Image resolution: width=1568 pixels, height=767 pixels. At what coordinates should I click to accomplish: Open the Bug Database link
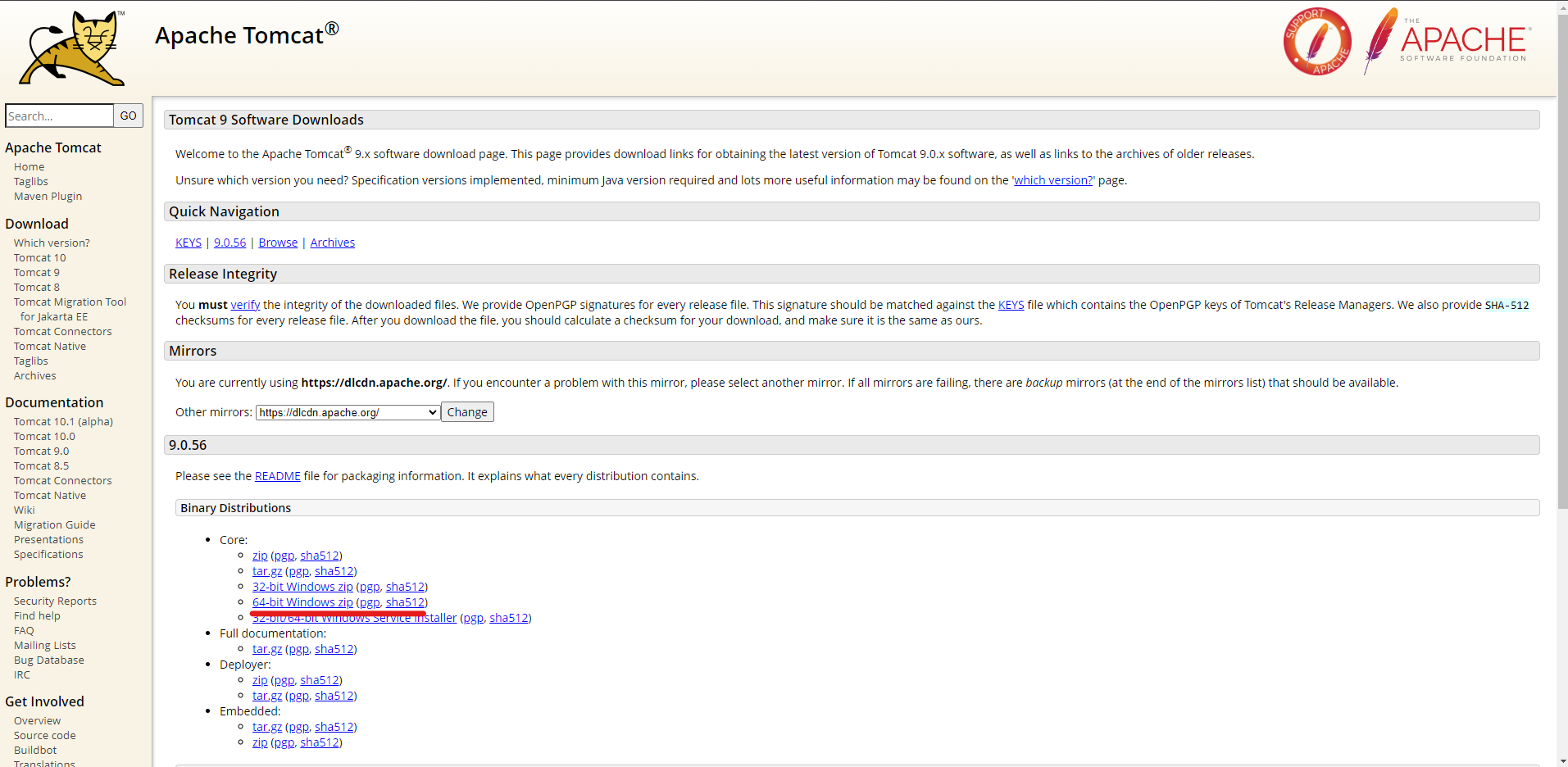coord(49,660)
